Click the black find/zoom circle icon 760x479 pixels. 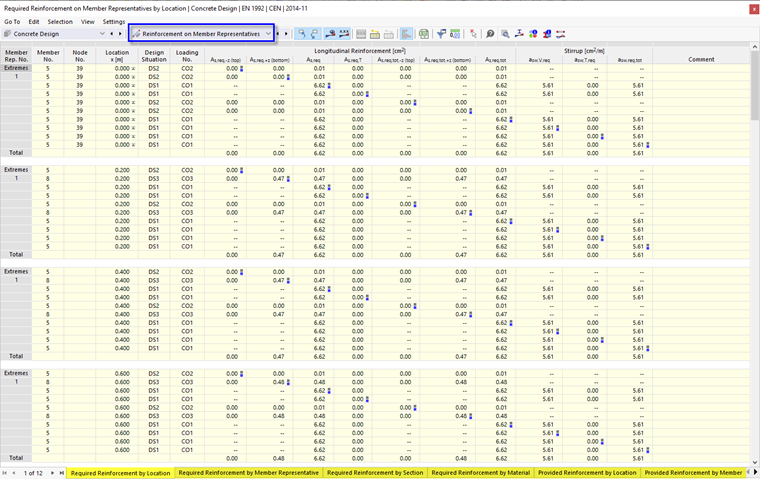[x=490, y=34]
